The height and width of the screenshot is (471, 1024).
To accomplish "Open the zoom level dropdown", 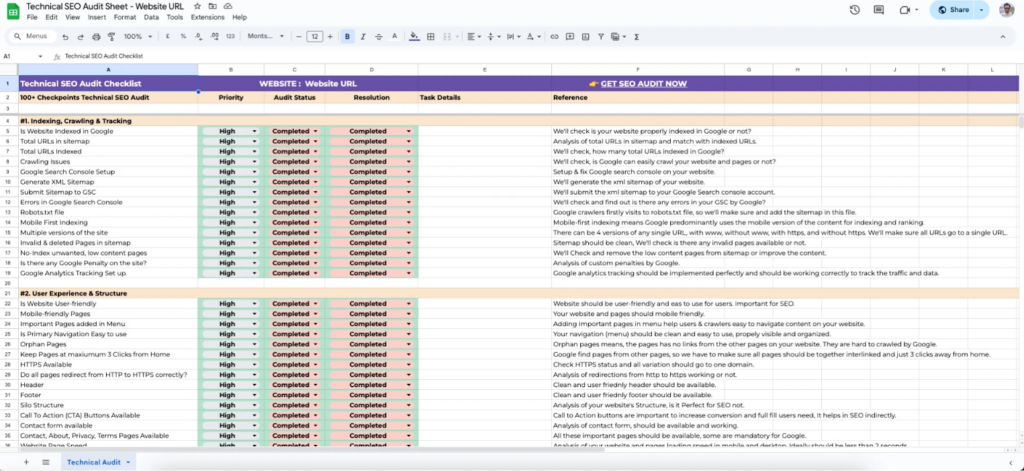I will click(x=136, y=36).
